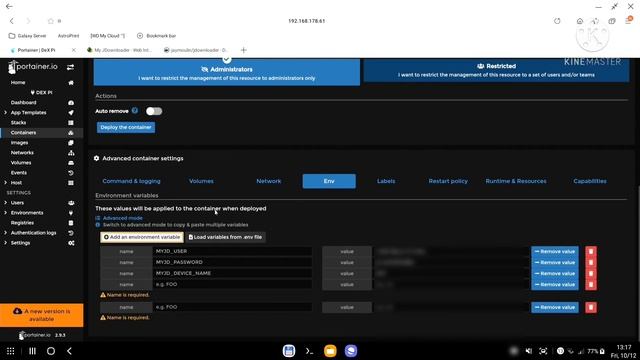
Task: Click the Environments plug icon
Action: pos(71,213)
